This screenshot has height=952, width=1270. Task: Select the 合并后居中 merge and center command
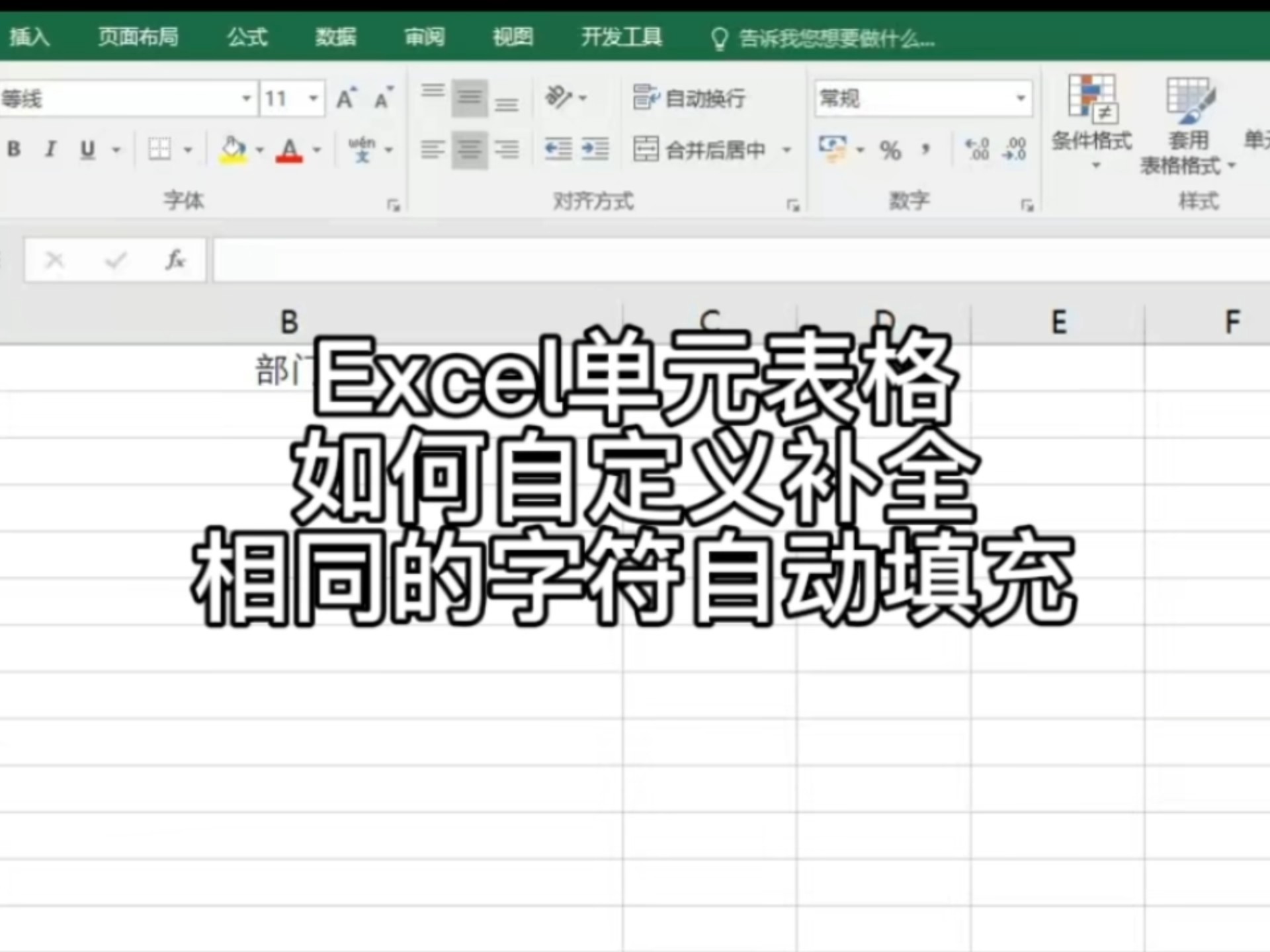(x=703, y=149)
